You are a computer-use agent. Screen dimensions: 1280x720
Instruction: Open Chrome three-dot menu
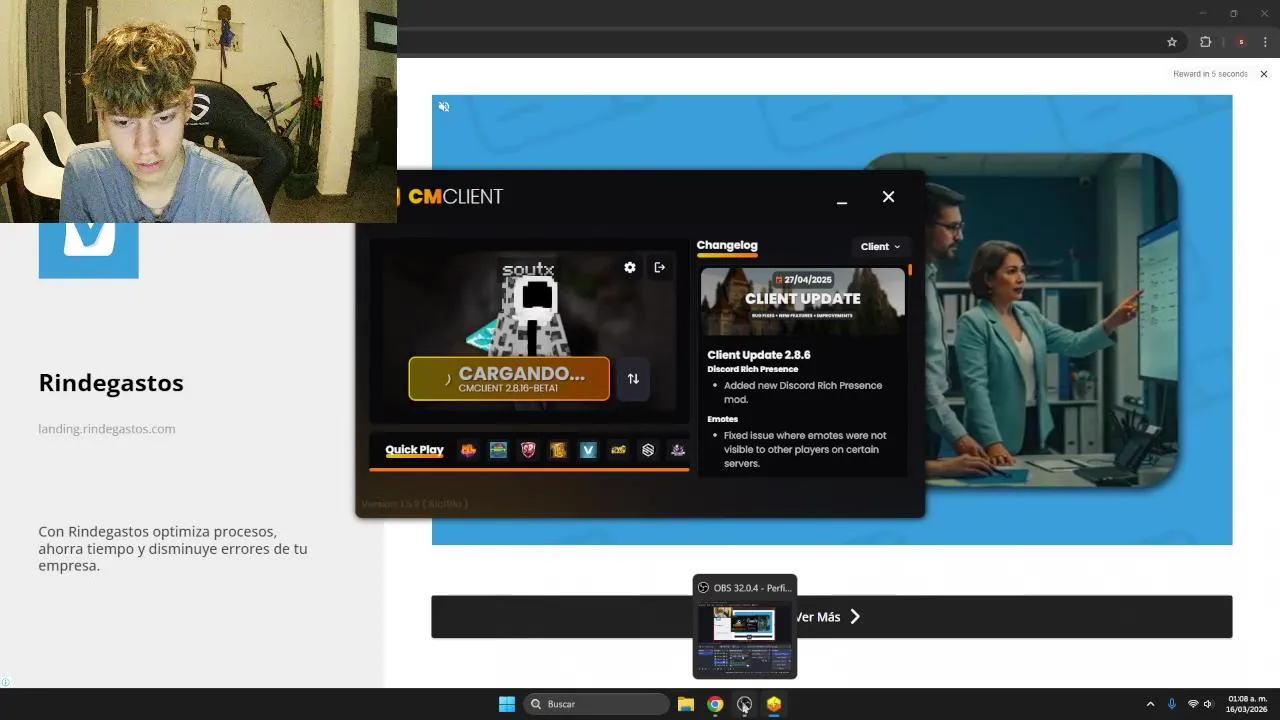pyautogui.click(x=1265, y=42)
